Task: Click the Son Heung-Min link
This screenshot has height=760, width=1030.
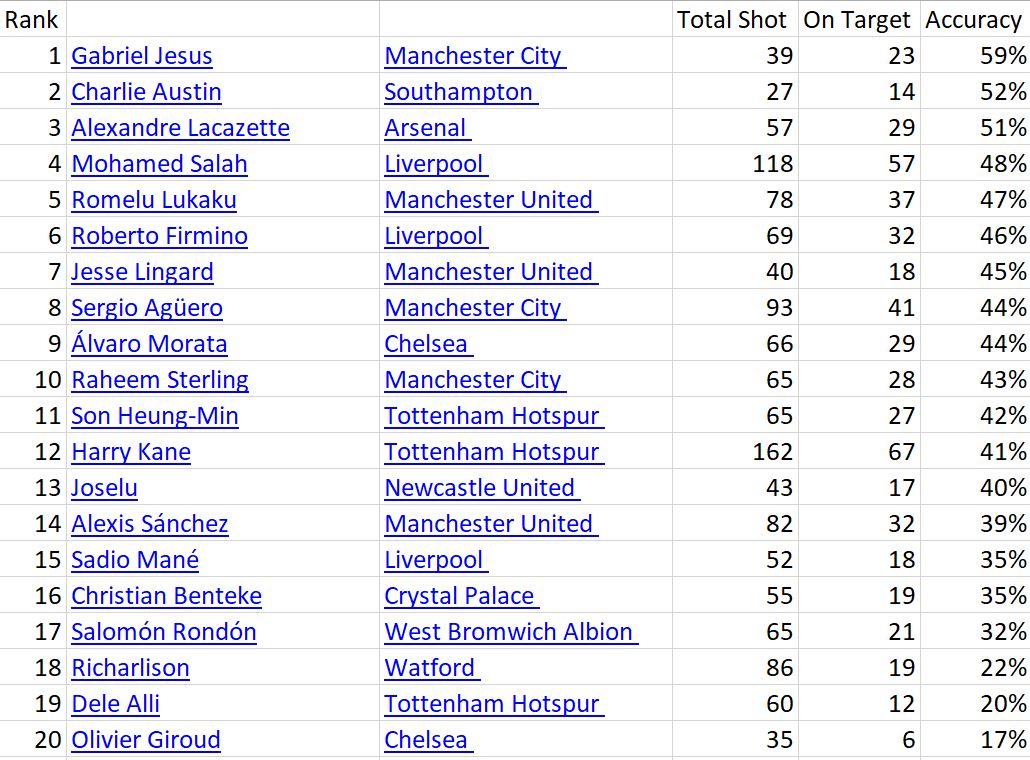Action: (x=155, y=416)
